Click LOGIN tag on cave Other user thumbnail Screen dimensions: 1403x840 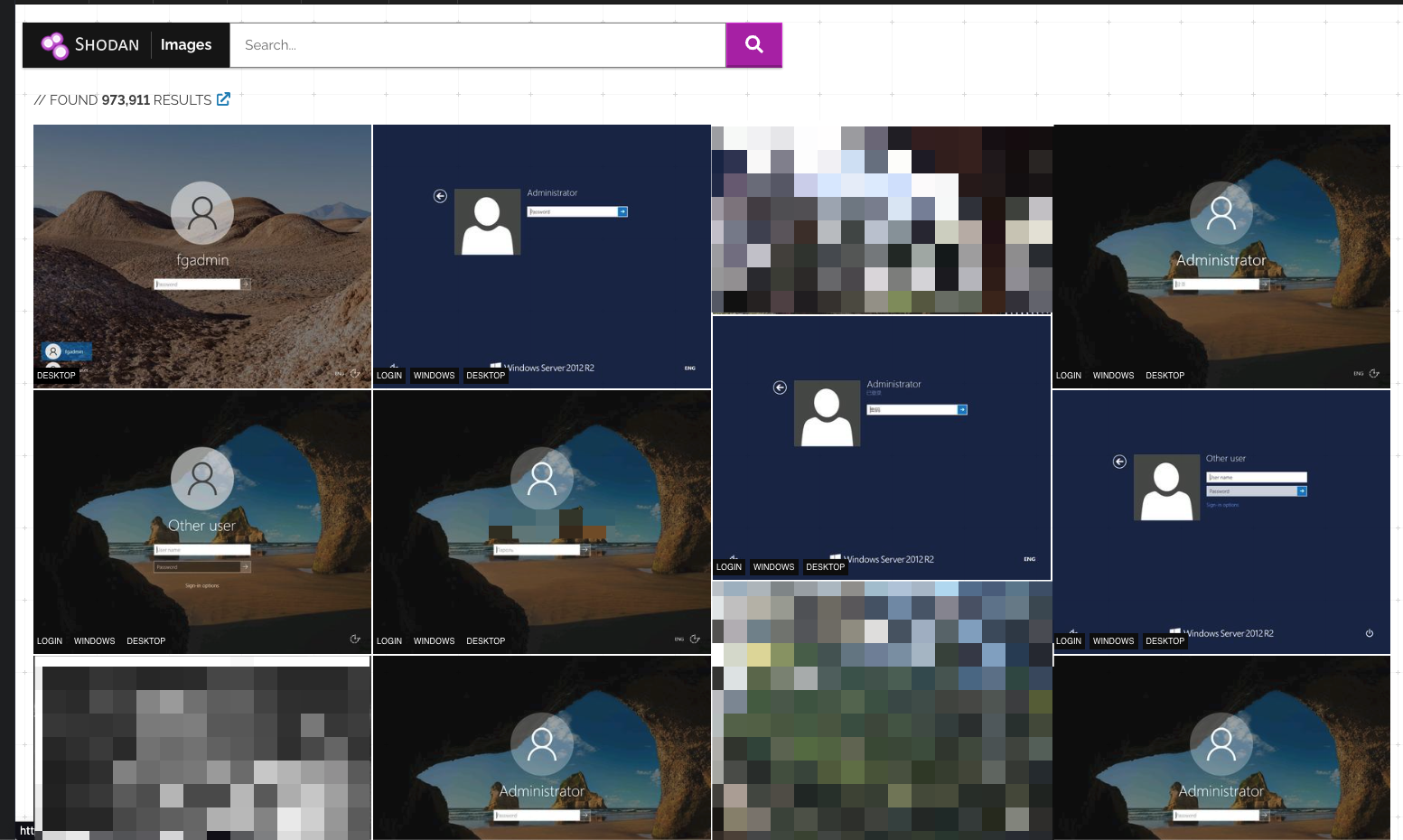(x=50, y=641)
